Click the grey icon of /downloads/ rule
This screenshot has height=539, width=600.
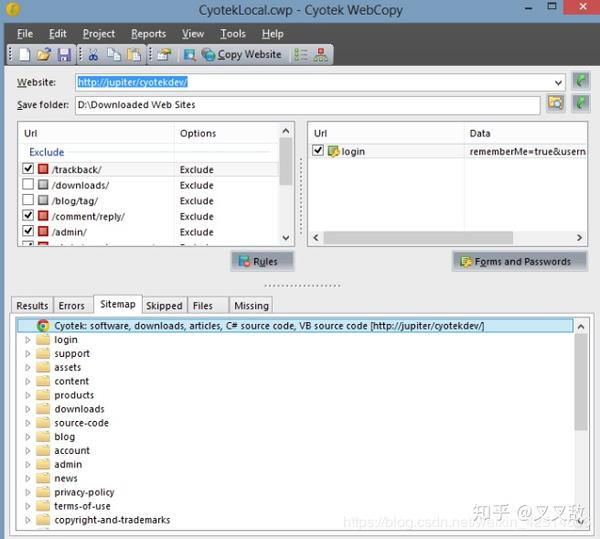tap(43, 184)
